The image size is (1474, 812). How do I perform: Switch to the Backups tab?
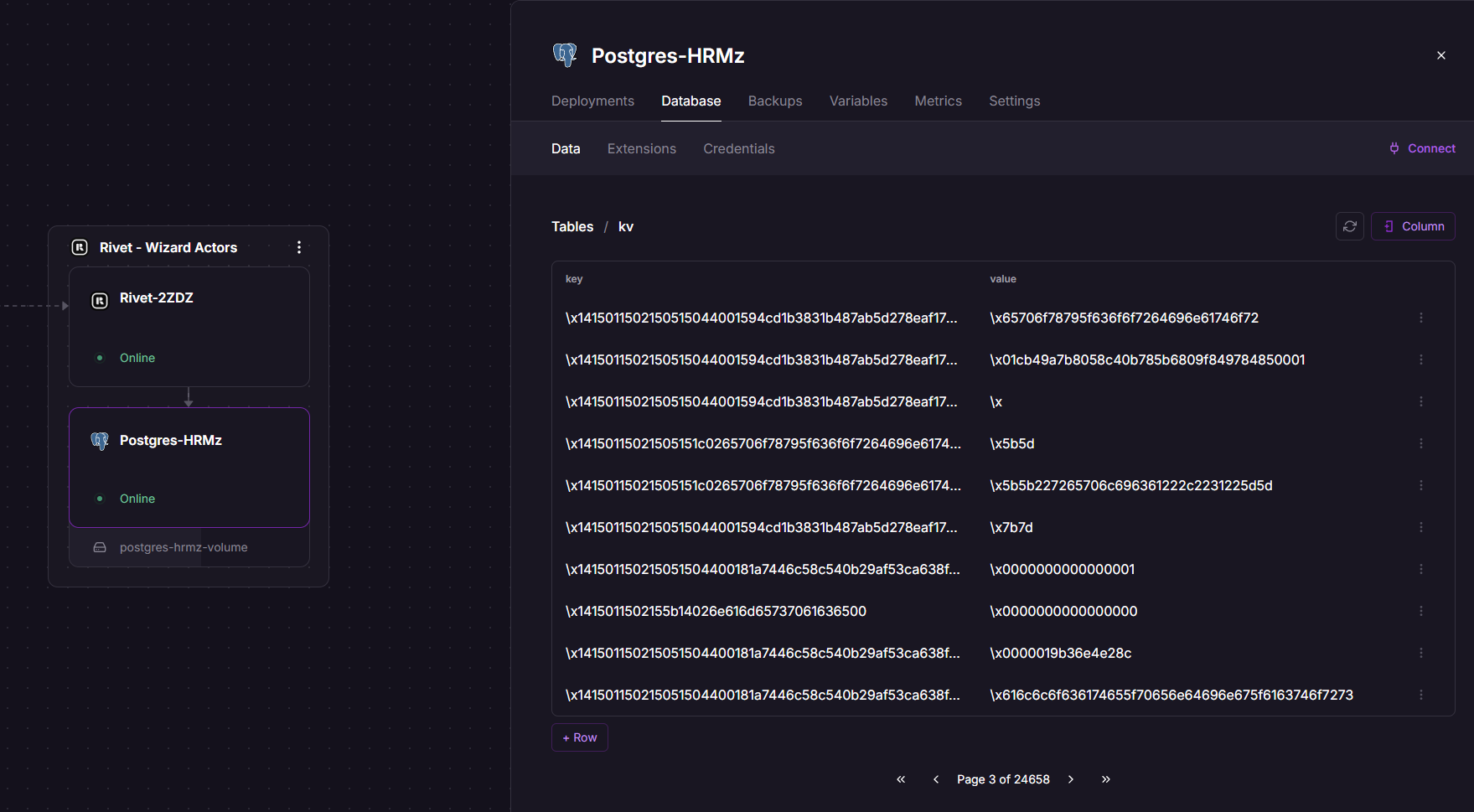pyautogui.click(x=775, y=101)
